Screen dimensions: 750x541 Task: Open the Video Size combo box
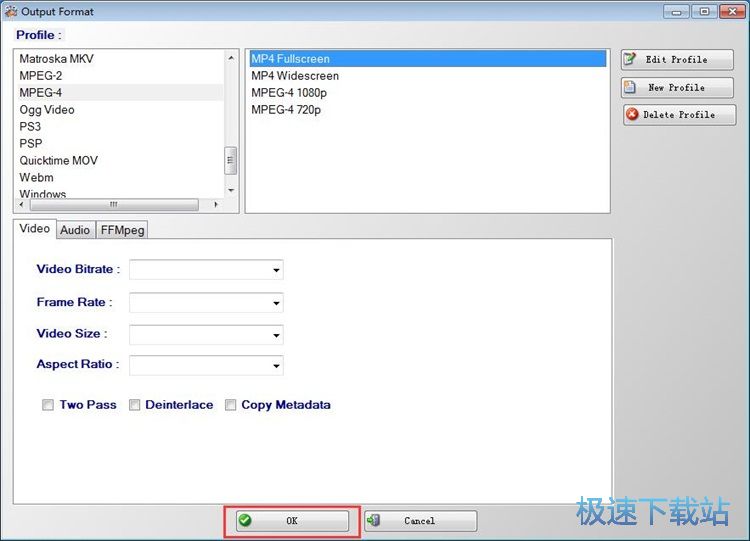pos(276,335)
